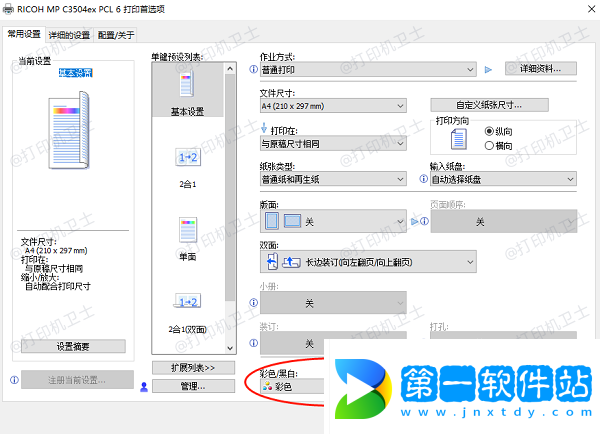Click info icon beside 注册当前设置 button
600x434 pixels.
14,380
